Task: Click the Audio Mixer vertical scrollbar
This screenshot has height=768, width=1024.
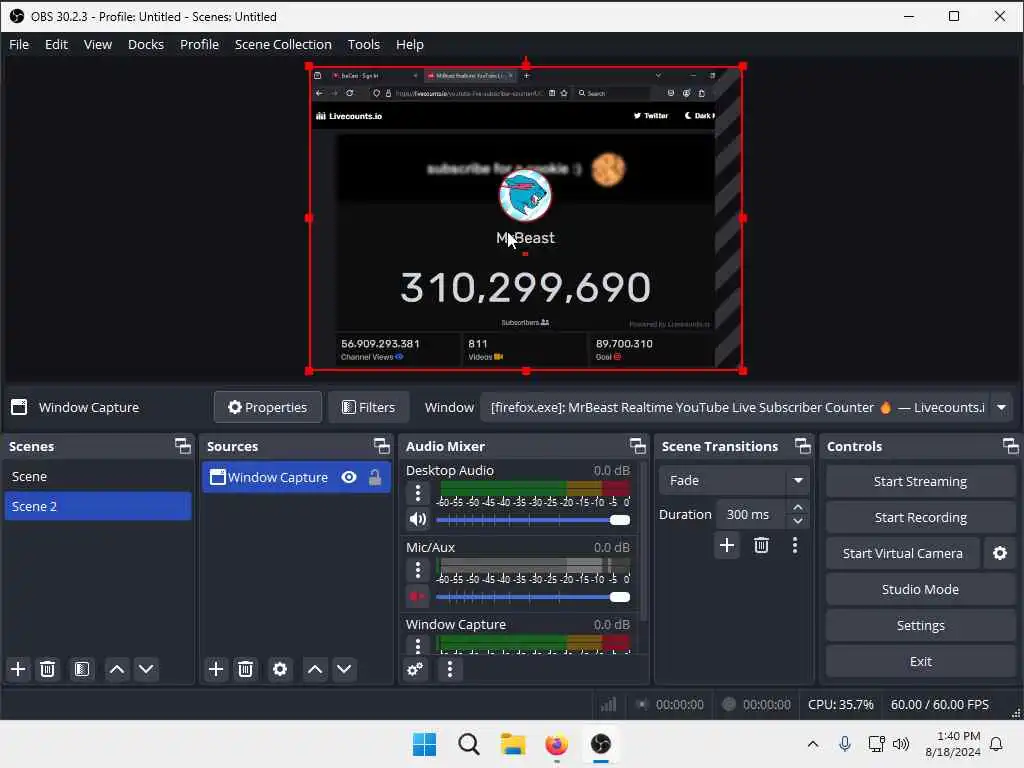Action: [643, 542]
